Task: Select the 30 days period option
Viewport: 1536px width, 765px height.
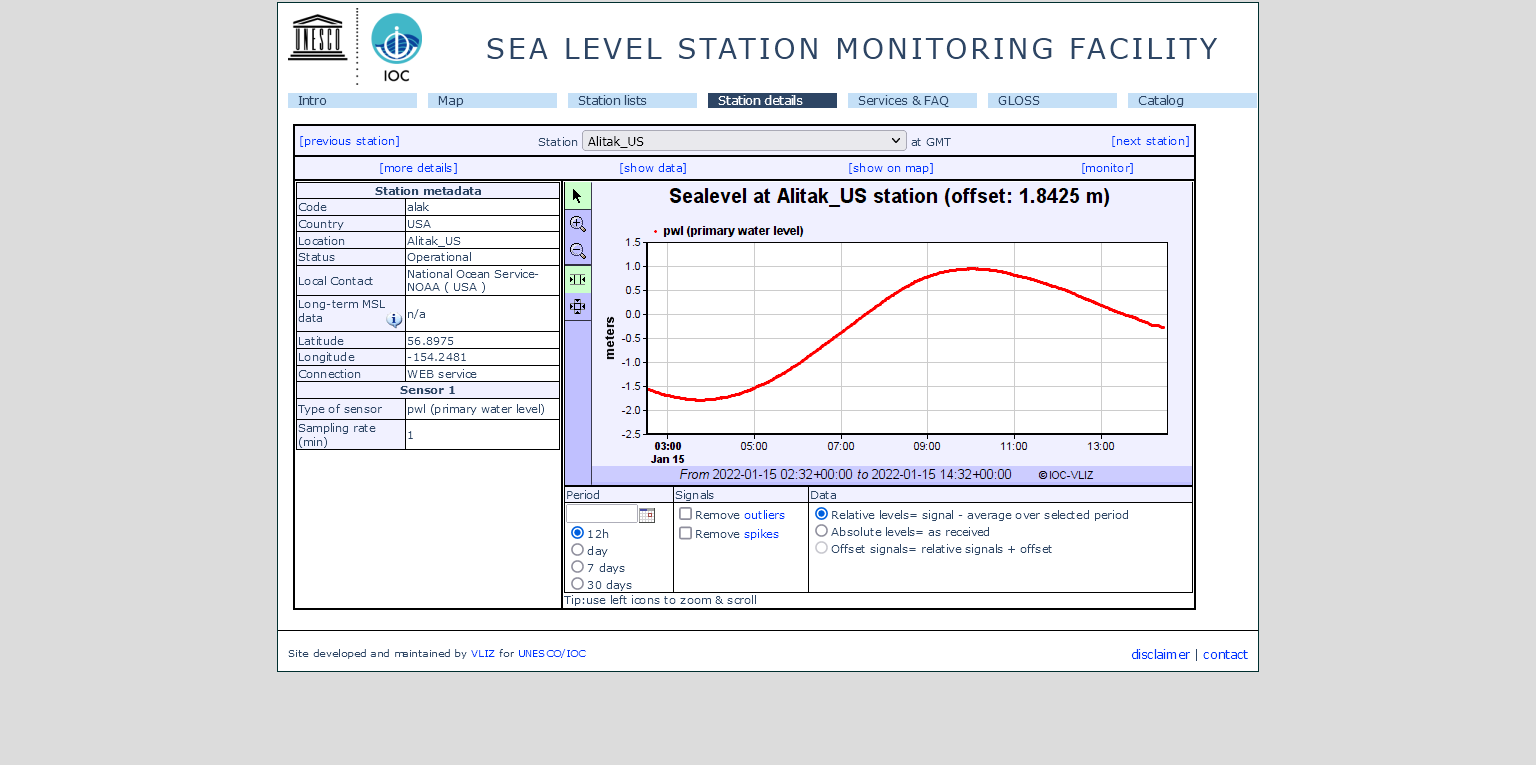Action: tap(577, 584)
